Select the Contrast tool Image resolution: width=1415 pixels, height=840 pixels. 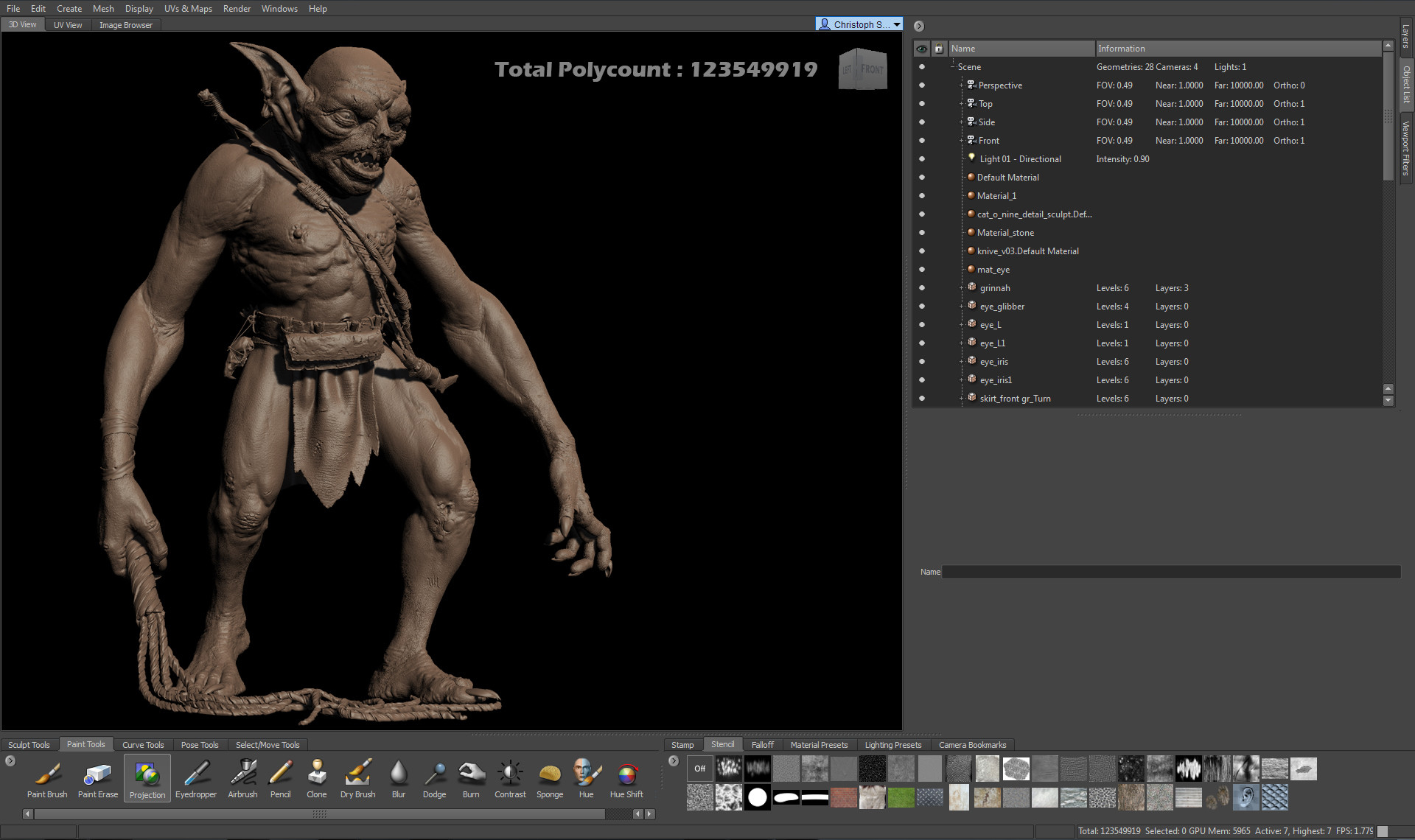click(x=510, y=780)
